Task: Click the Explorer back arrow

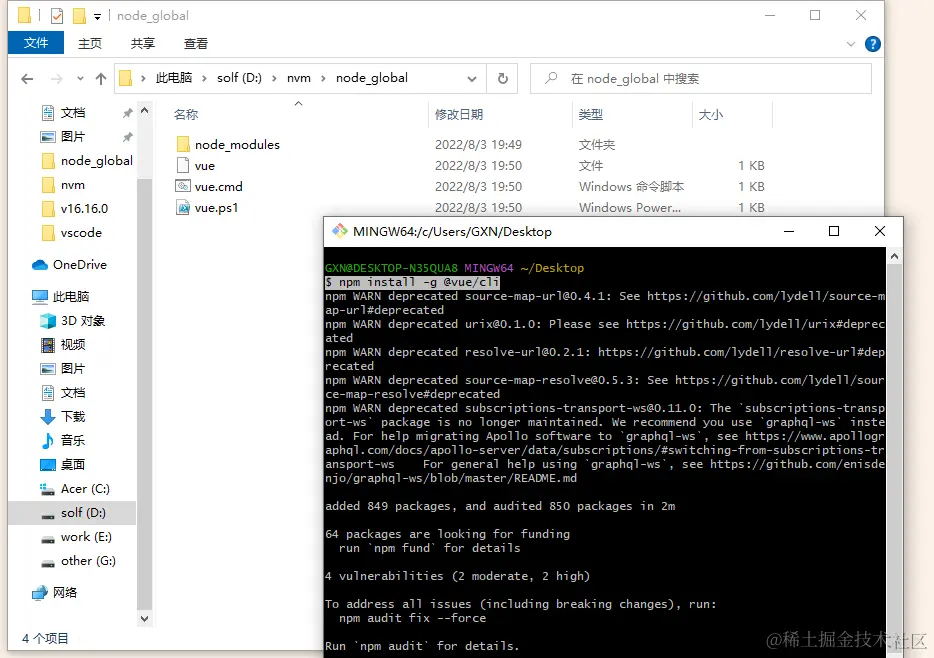Action: 27,79
